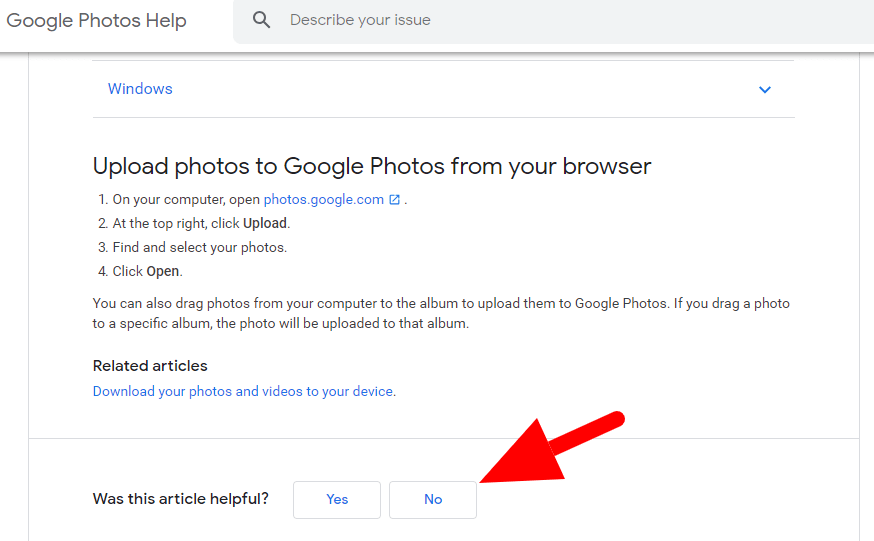This screenshot has width=874, height=541.
Task: Click the bold Open word in step 4
Action: 163,271
